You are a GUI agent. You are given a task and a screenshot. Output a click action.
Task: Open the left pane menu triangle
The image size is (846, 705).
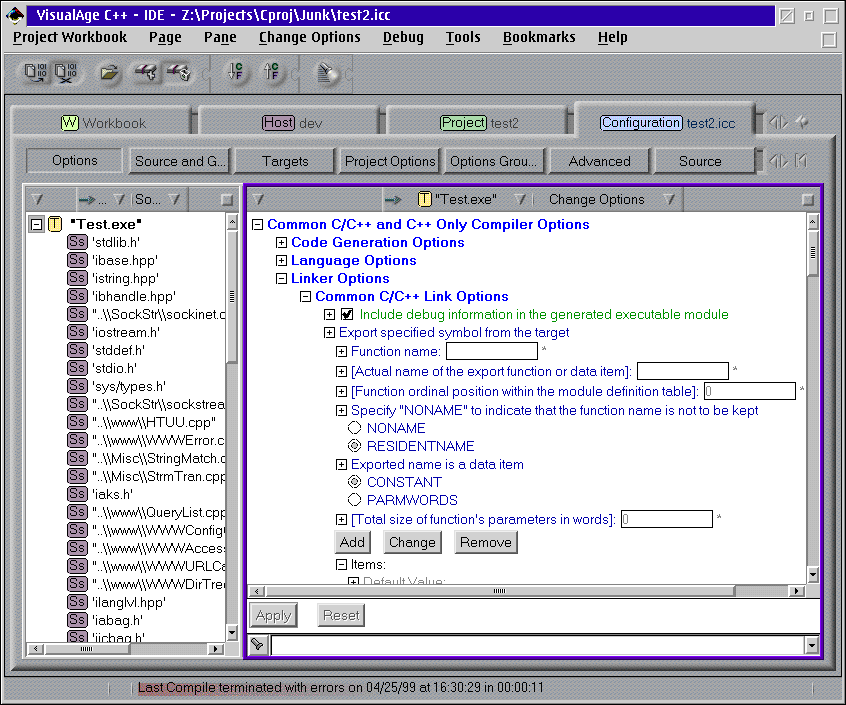point(37,200)
